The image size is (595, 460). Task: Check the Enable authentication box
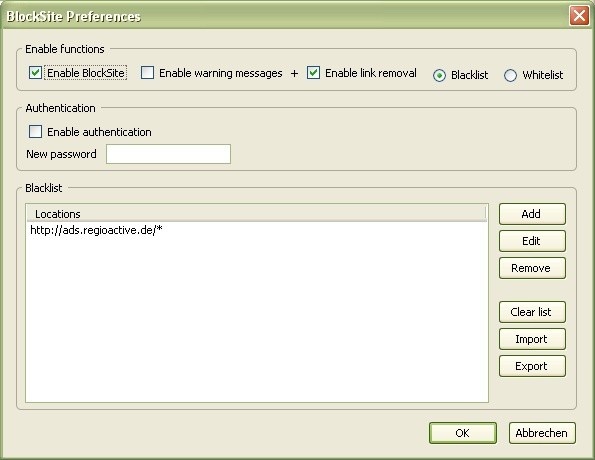35,132
